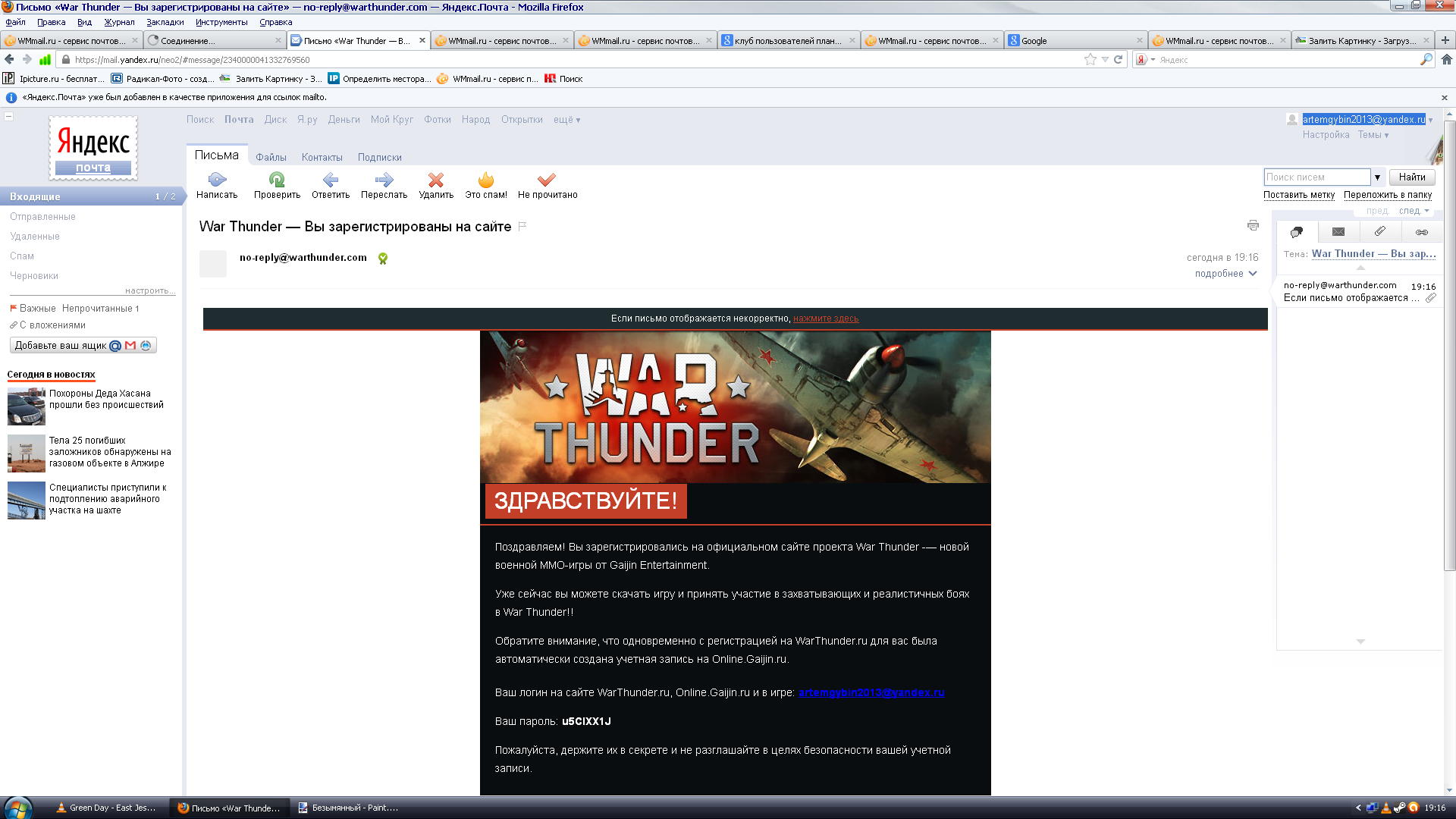Open the Инструменты menu

pyautogui.click(x=221, y=22)
